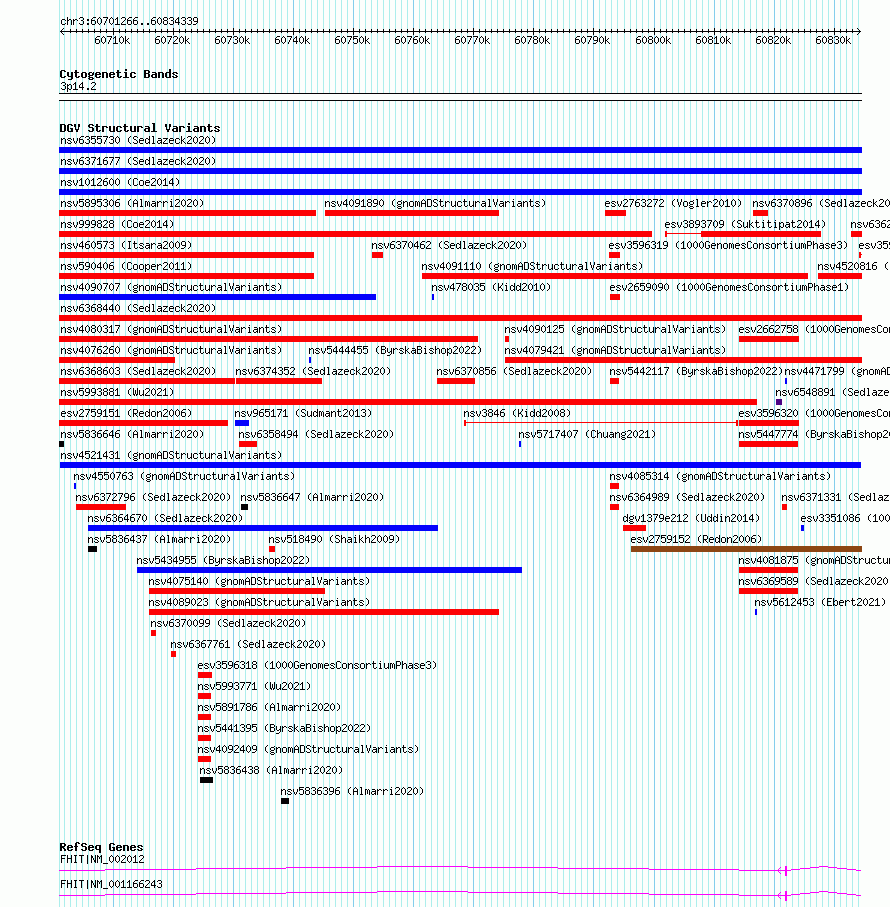
Task: Open nsv4080317 gnomAD variant label
Action: click(x=171, y=329)
